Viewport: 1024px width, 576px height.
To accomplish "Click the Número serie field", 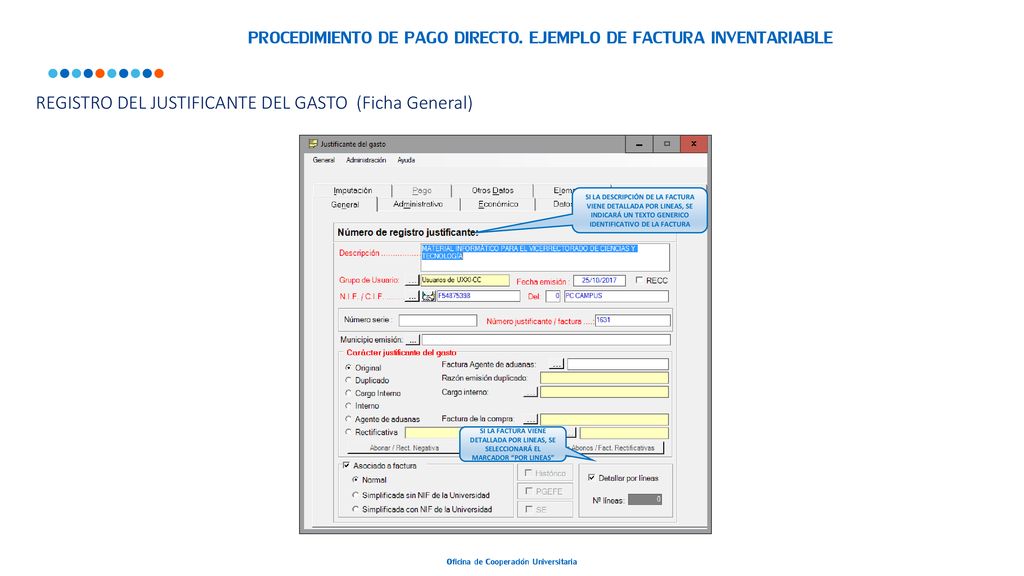I will pos(438,321).
